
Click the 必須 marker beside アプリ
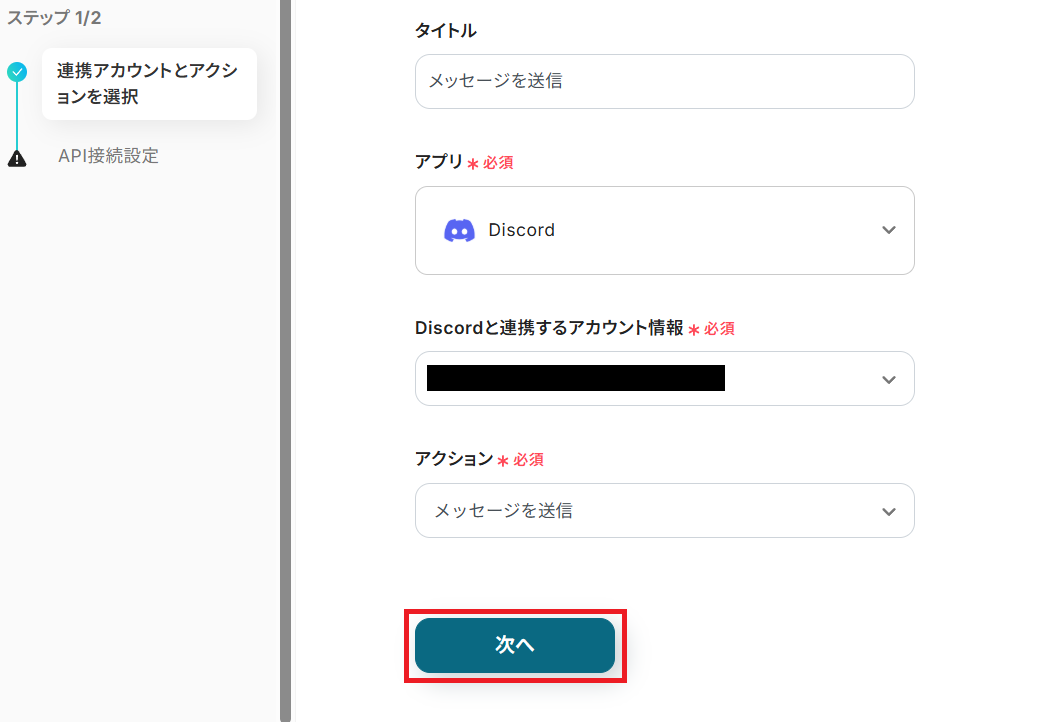pos(498,162)
